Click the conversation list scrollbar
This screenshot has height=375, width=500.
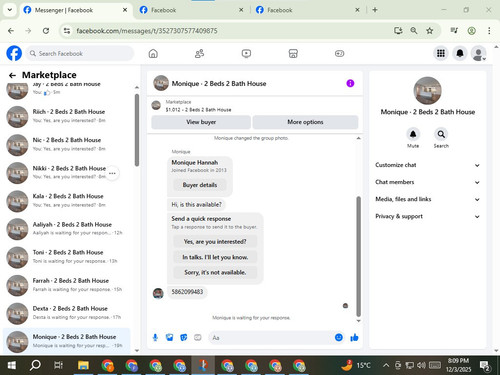coord(137,130)
